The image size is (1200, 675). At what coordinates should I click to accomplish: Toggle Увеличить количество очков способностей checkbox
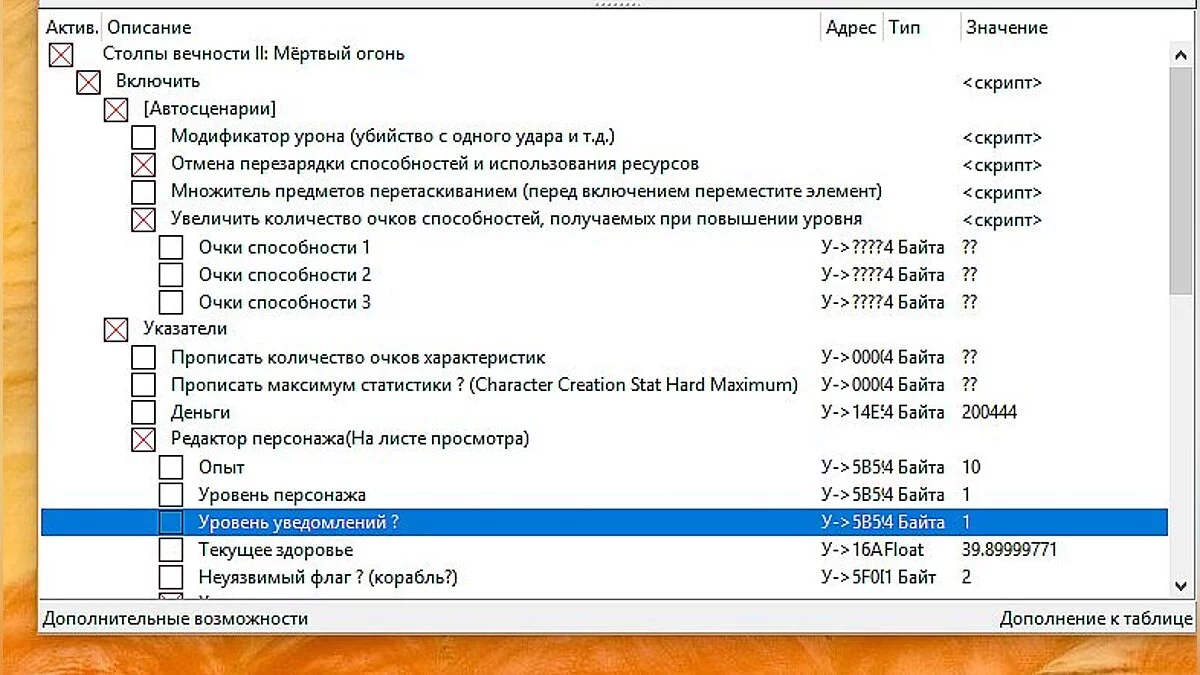144,219
